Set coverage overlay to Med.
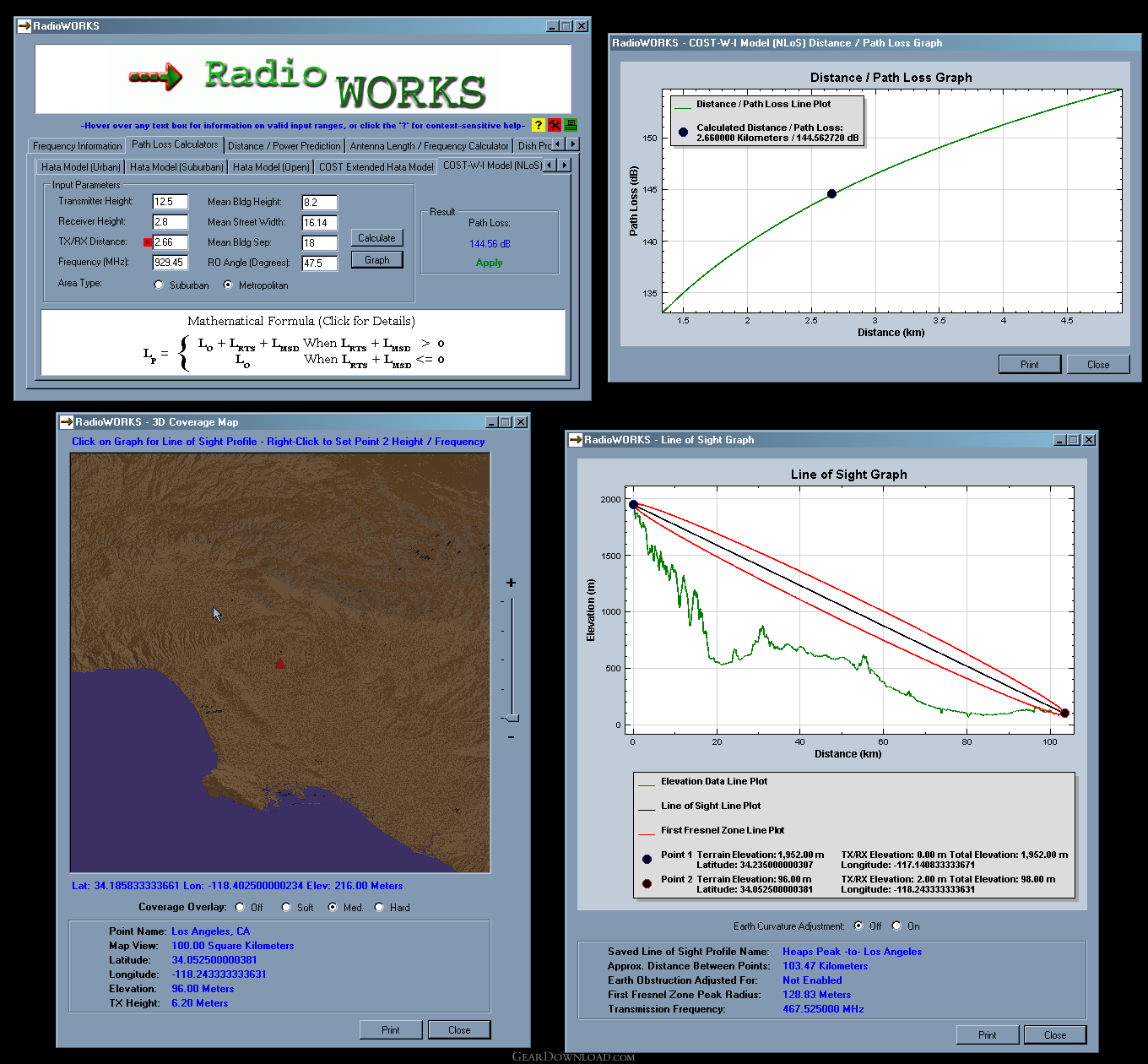The height and width of the screenshot is (1064, 1148). pyautogui.click(x=333, y=907)
